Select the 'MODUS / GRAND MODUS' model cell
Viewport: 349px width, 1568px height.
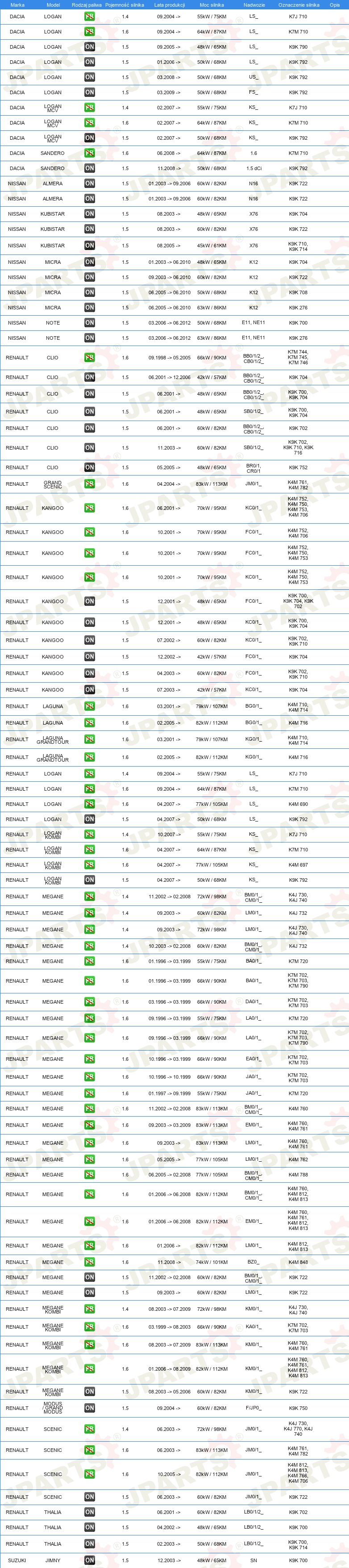coord(53,1408)
